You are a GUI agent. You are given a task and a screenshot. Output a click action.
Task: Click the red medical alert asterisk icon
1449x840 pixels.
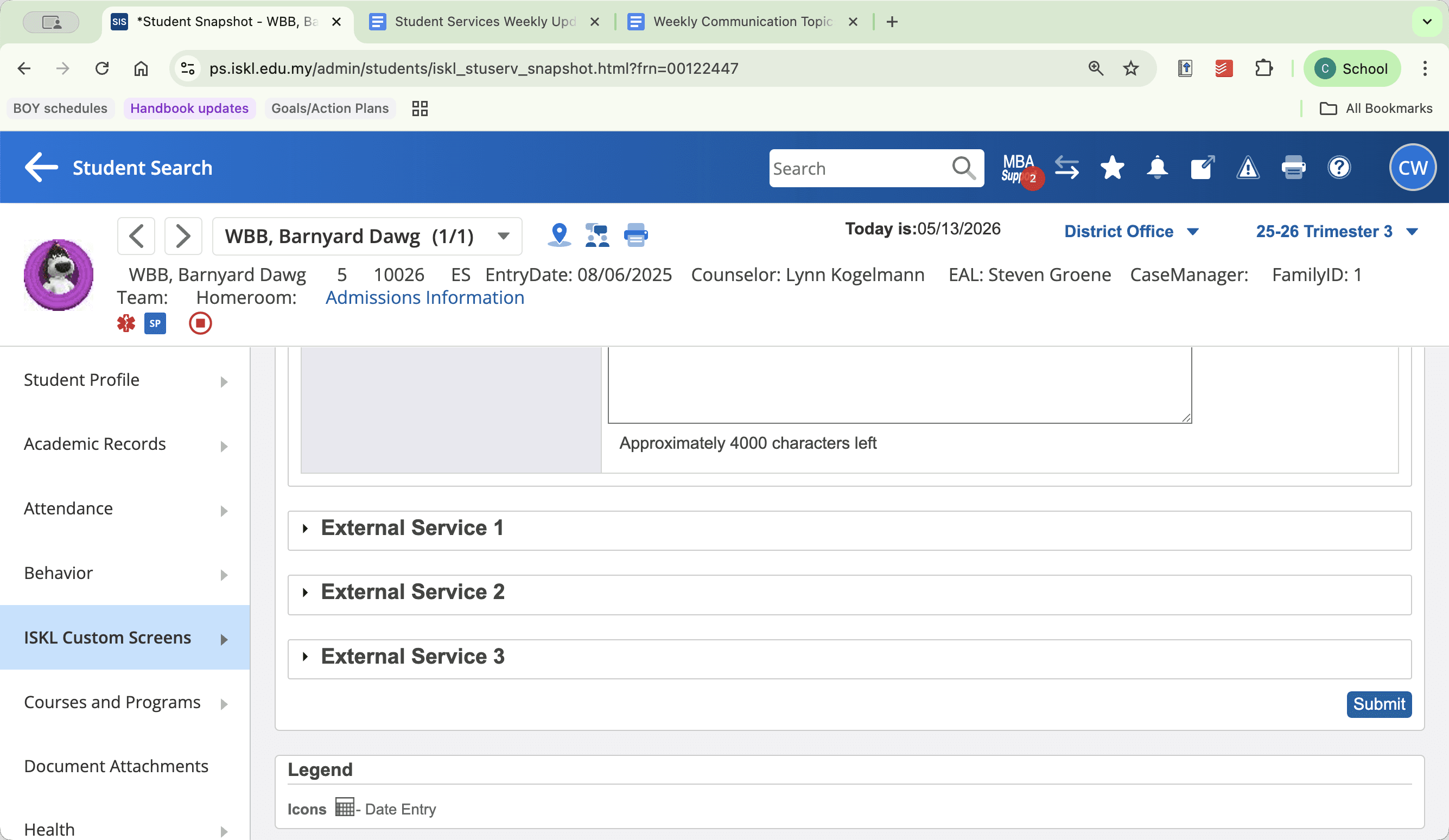click(126, 323)
